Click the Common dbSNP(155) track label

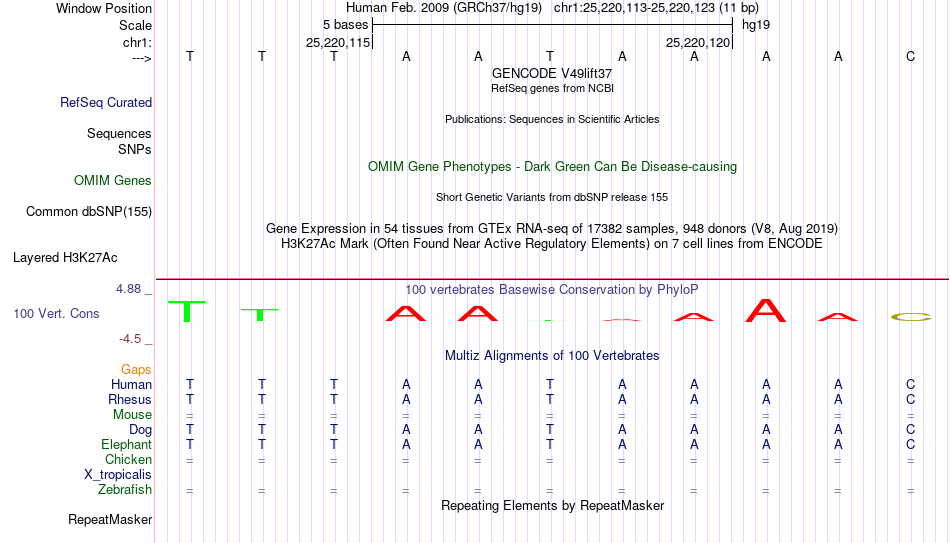pyautogui.click(x=89, y=212)
